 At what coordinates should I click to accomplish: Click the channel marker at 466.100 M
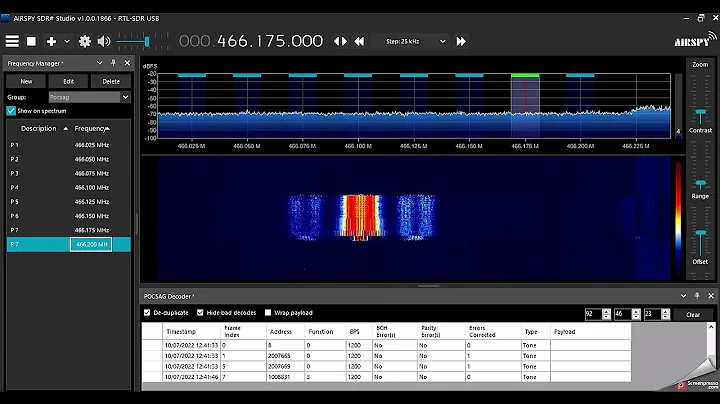coord(358,75)
